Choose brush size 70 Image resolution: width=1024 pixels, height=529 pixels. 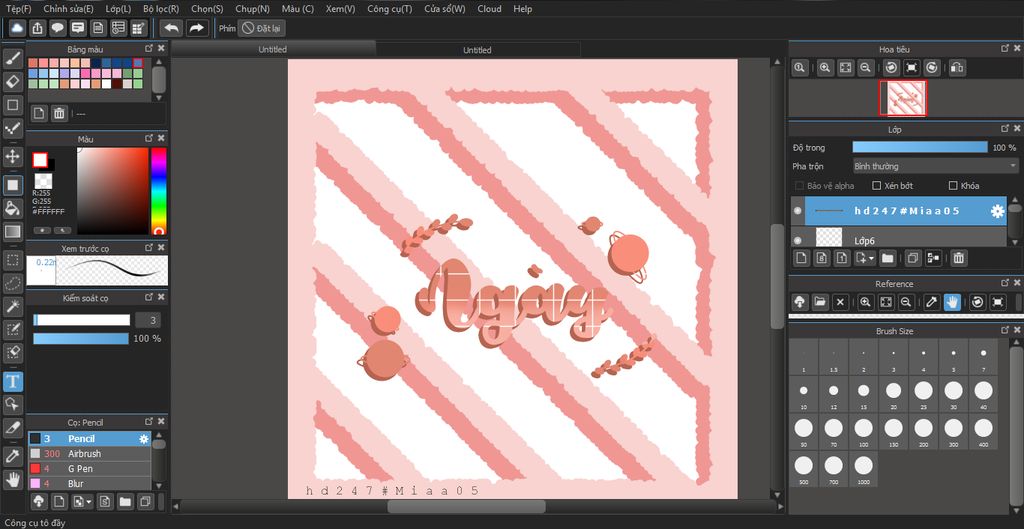pyautogui.click(x=833, y=431)
